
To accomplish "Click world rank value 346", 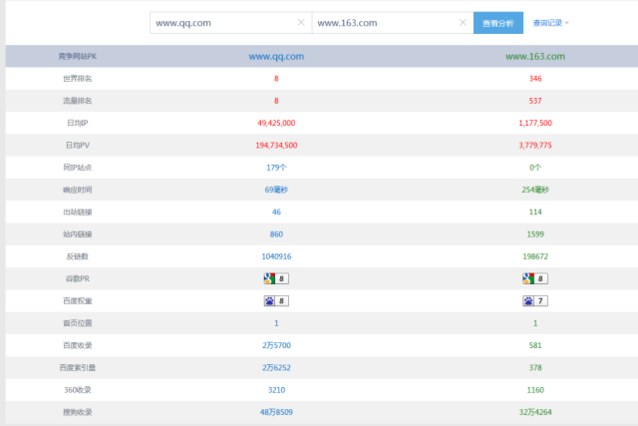I will click(535, 79).
